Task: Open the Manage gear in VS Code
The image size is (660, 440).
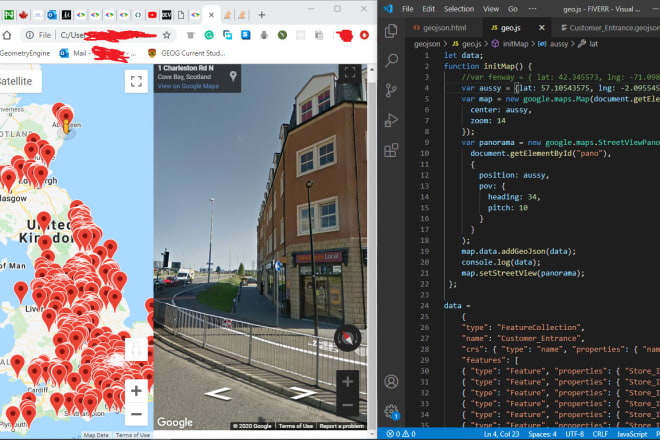Action: 391,411
